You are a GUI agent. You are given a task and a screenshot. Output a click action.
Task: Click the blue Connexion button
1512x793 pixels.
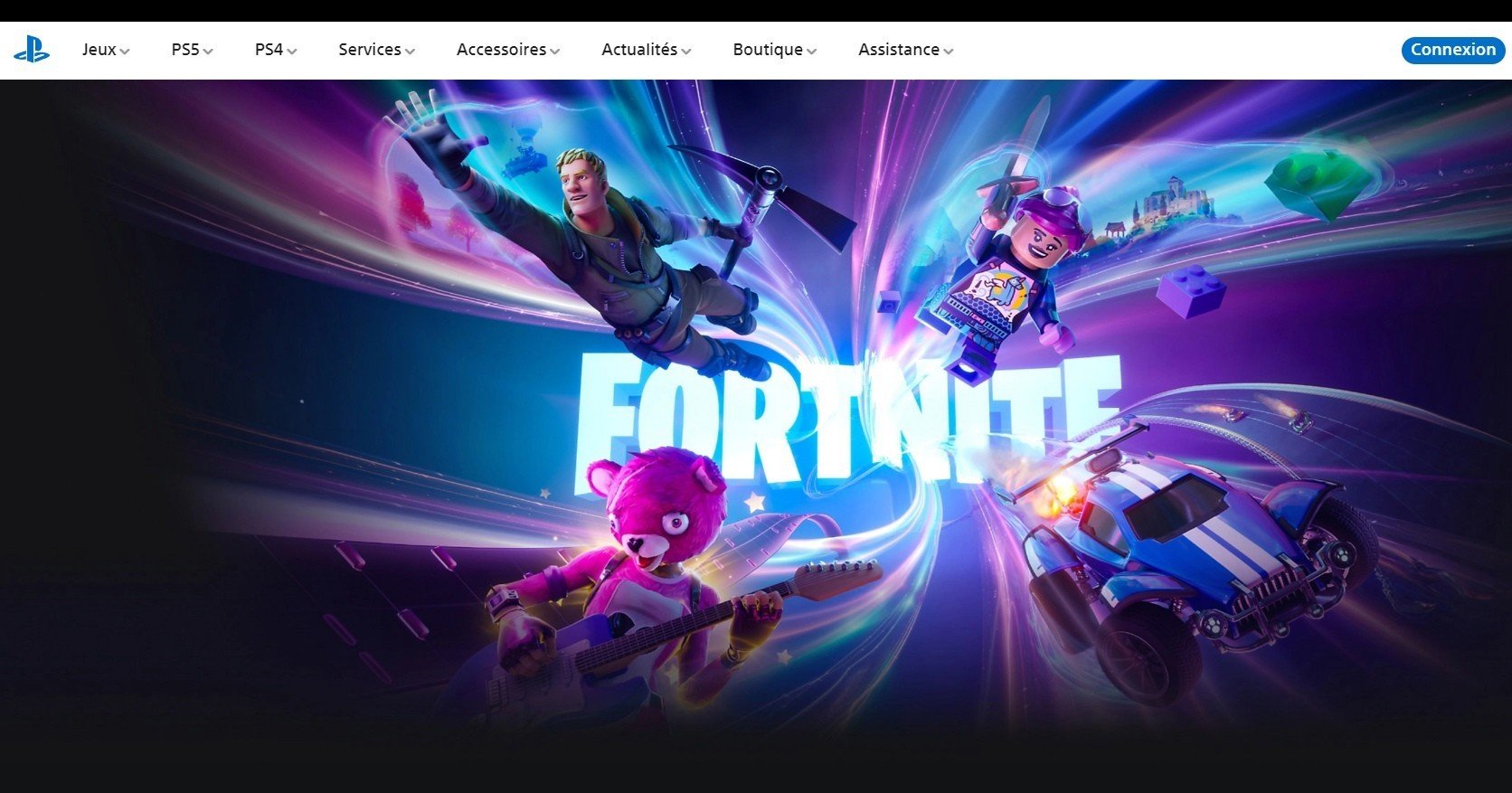[1453, 50]
